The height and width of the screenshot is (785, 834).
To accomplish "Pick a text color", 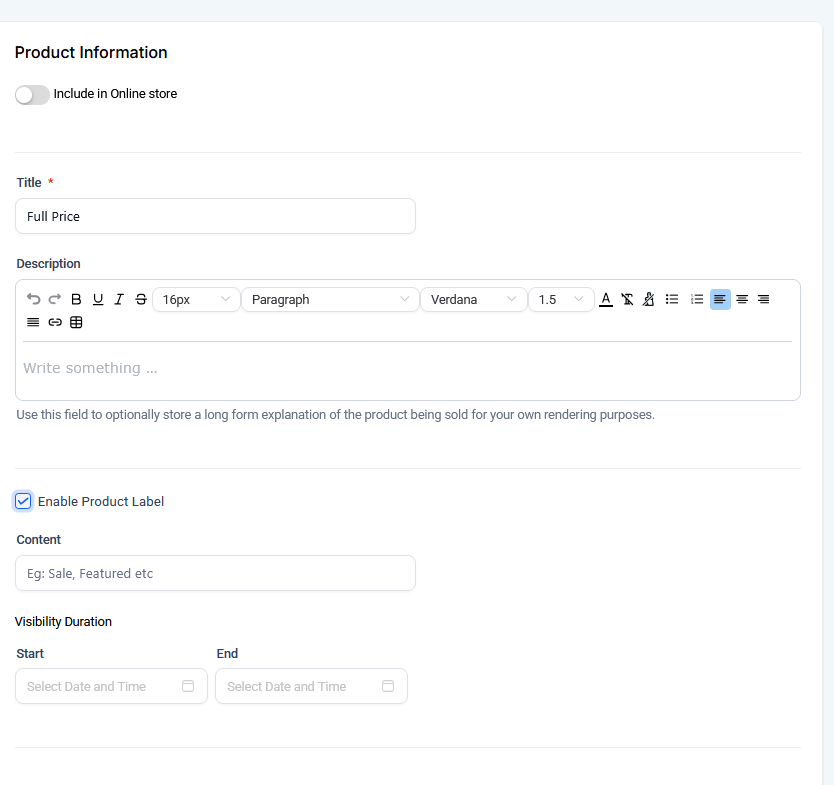I will (x=606, y=299).
